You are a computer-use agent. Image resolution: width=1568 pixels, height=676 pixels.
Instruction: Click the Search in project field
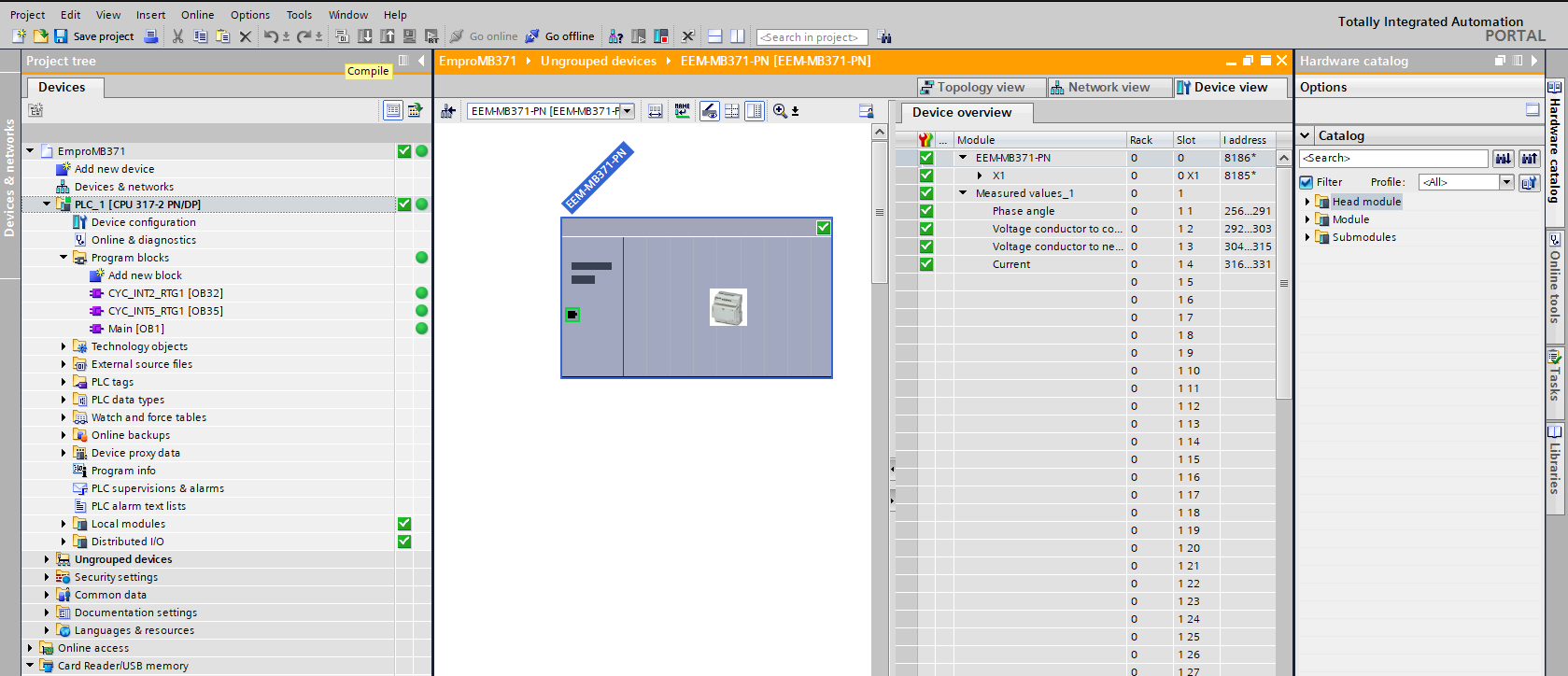point(812,37)
